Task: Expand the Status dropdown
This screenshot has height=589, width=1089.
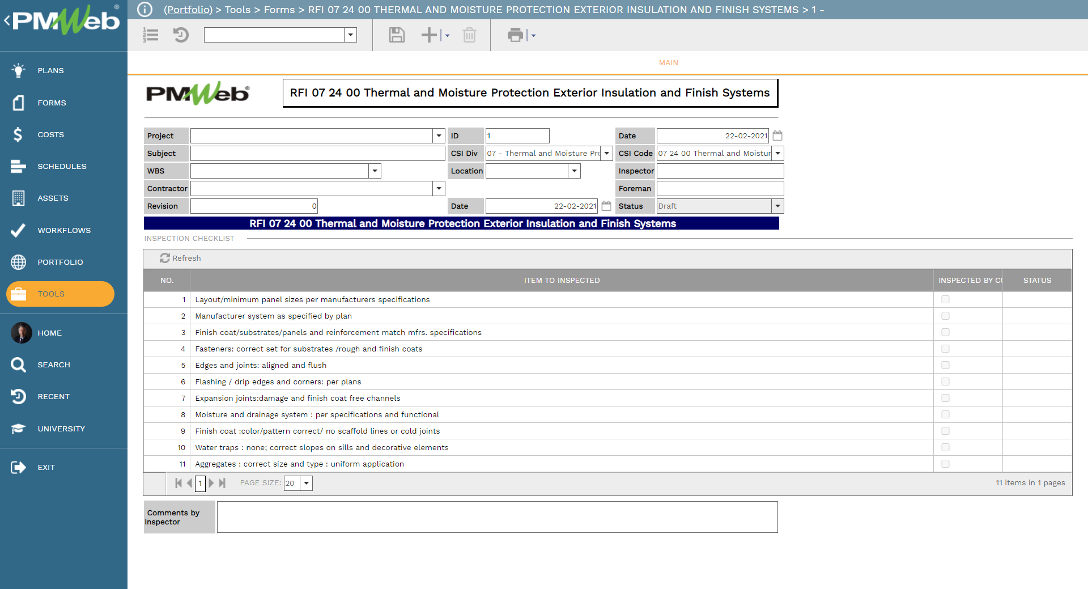Action: click(x=778, y=206)
